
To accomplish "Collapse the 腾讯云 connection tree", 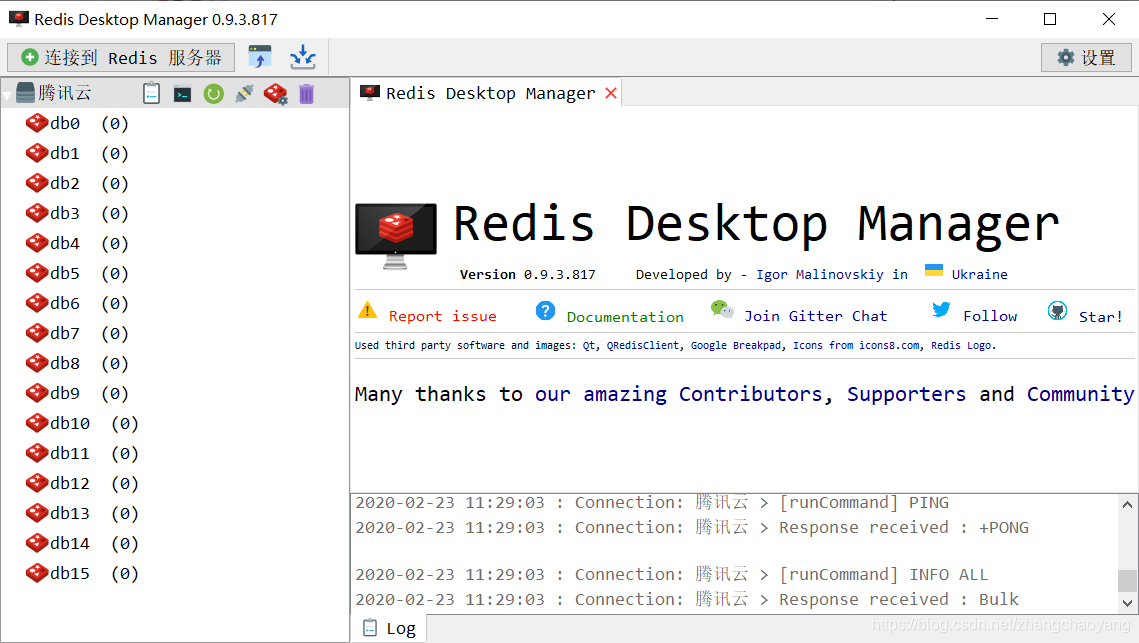I will (x=7, y=94).
